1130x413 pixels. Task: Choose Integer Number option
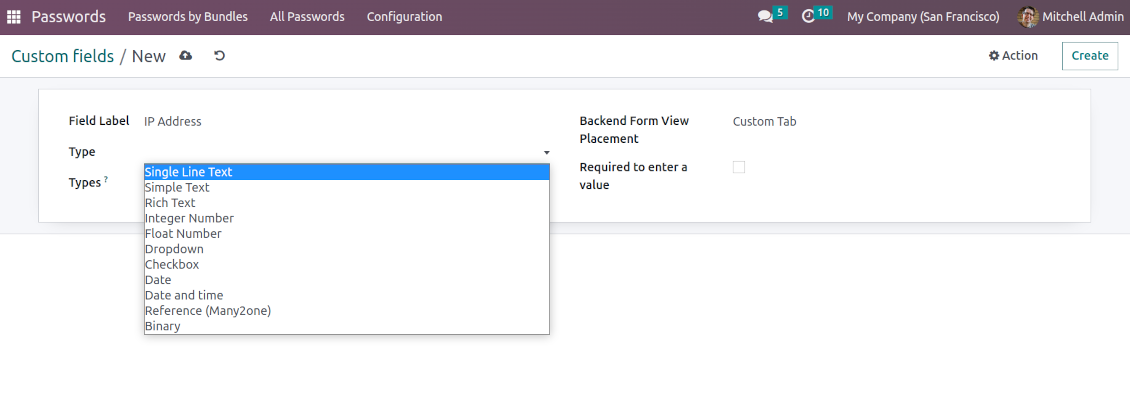[x=347, y=218]
